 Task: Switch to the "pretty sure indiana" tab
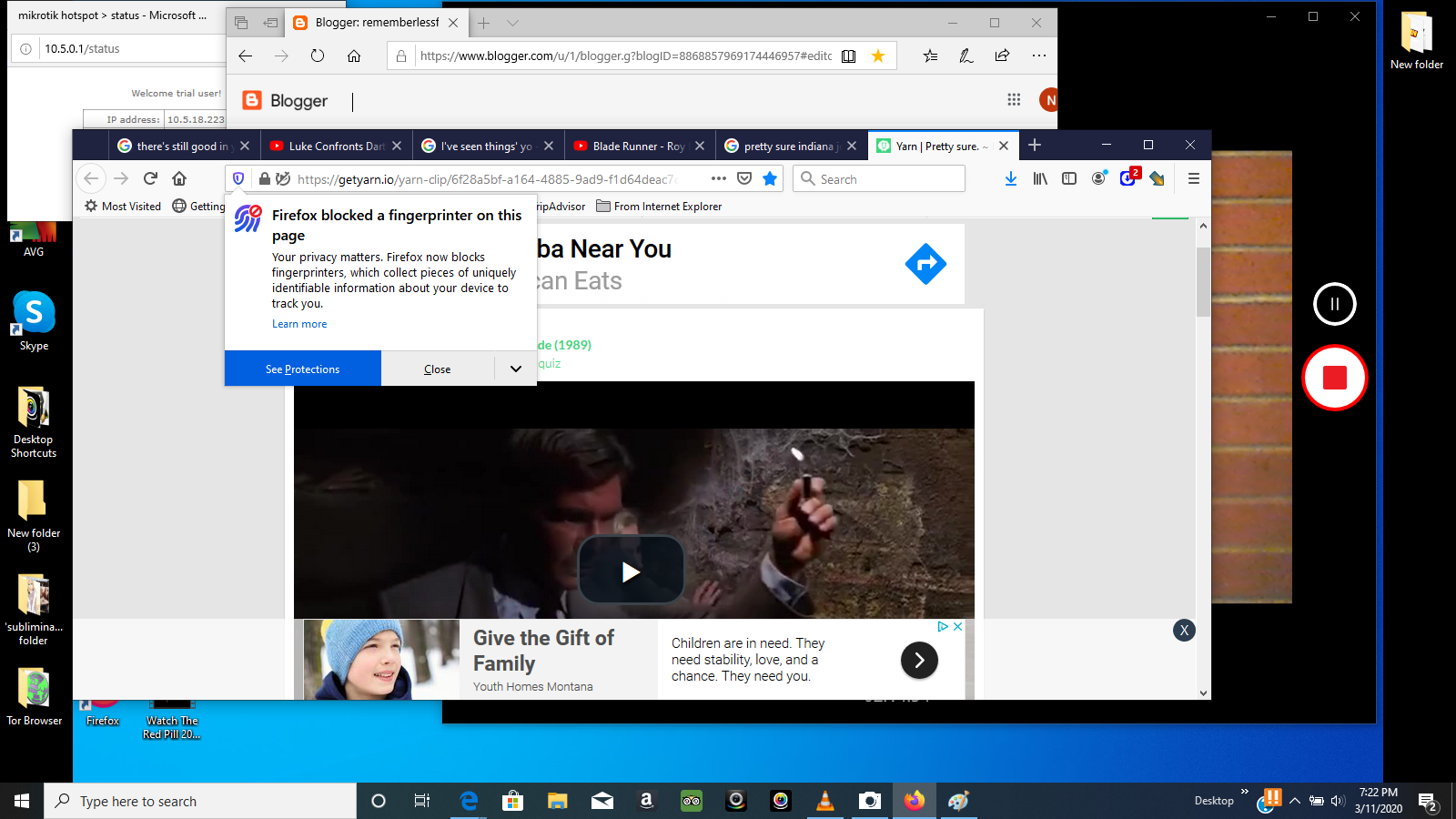pyautogui.click(x=791, y=146)
